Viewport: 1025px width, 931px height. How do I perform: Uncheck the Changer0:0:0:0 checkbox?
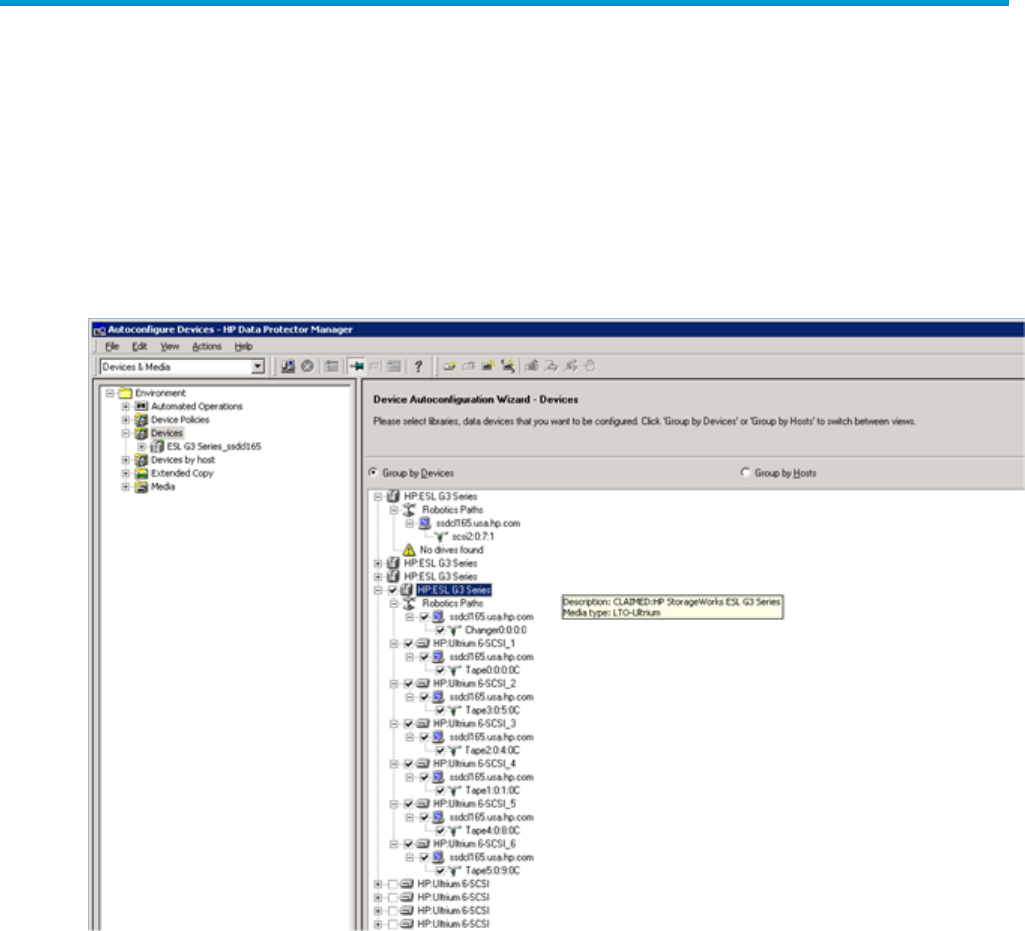[441, 631]
